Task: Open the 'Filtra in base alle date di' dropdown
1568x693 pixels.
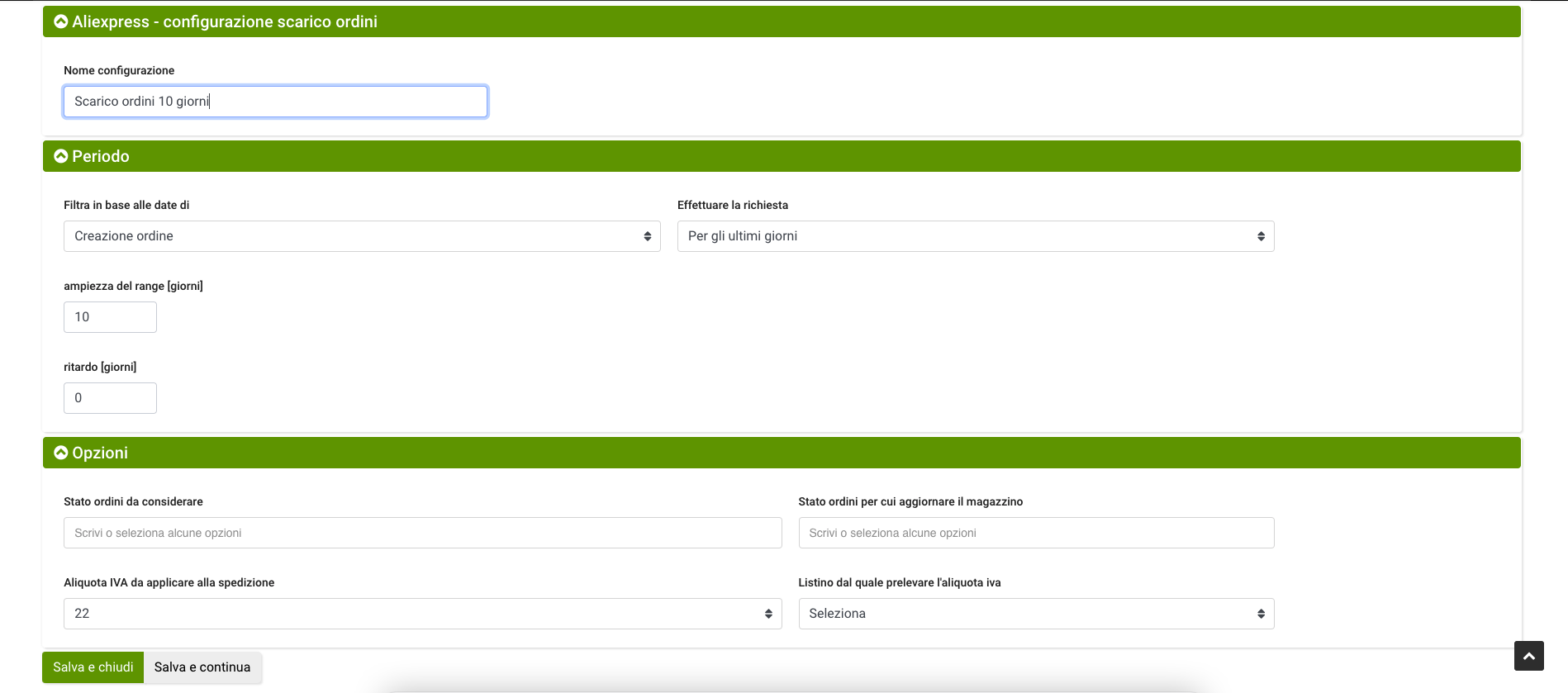Action: click(361, 236)
